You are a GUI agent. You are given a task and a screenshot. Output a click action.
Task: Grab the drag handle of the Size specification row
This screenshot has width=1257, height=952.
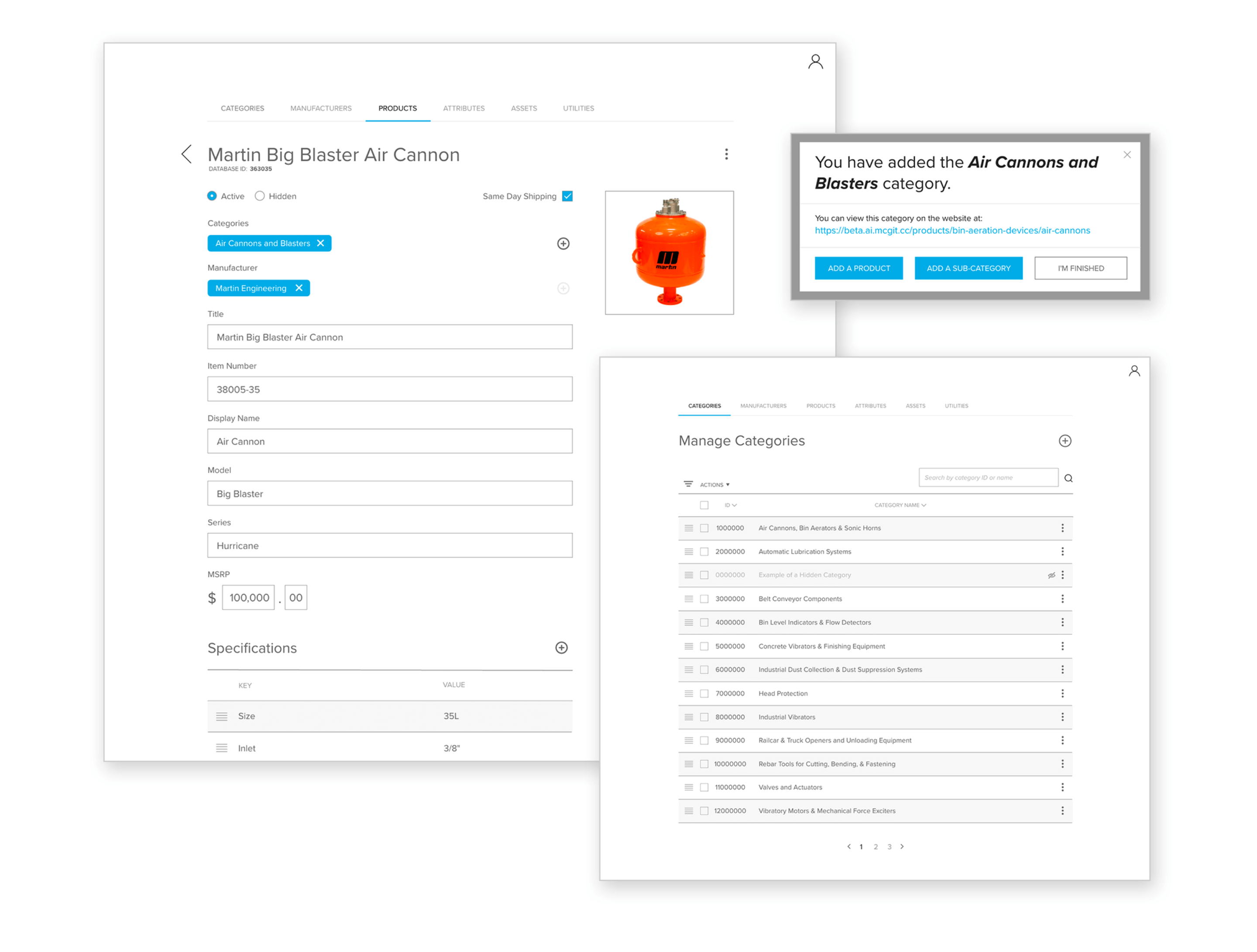[x=222, y=716]
